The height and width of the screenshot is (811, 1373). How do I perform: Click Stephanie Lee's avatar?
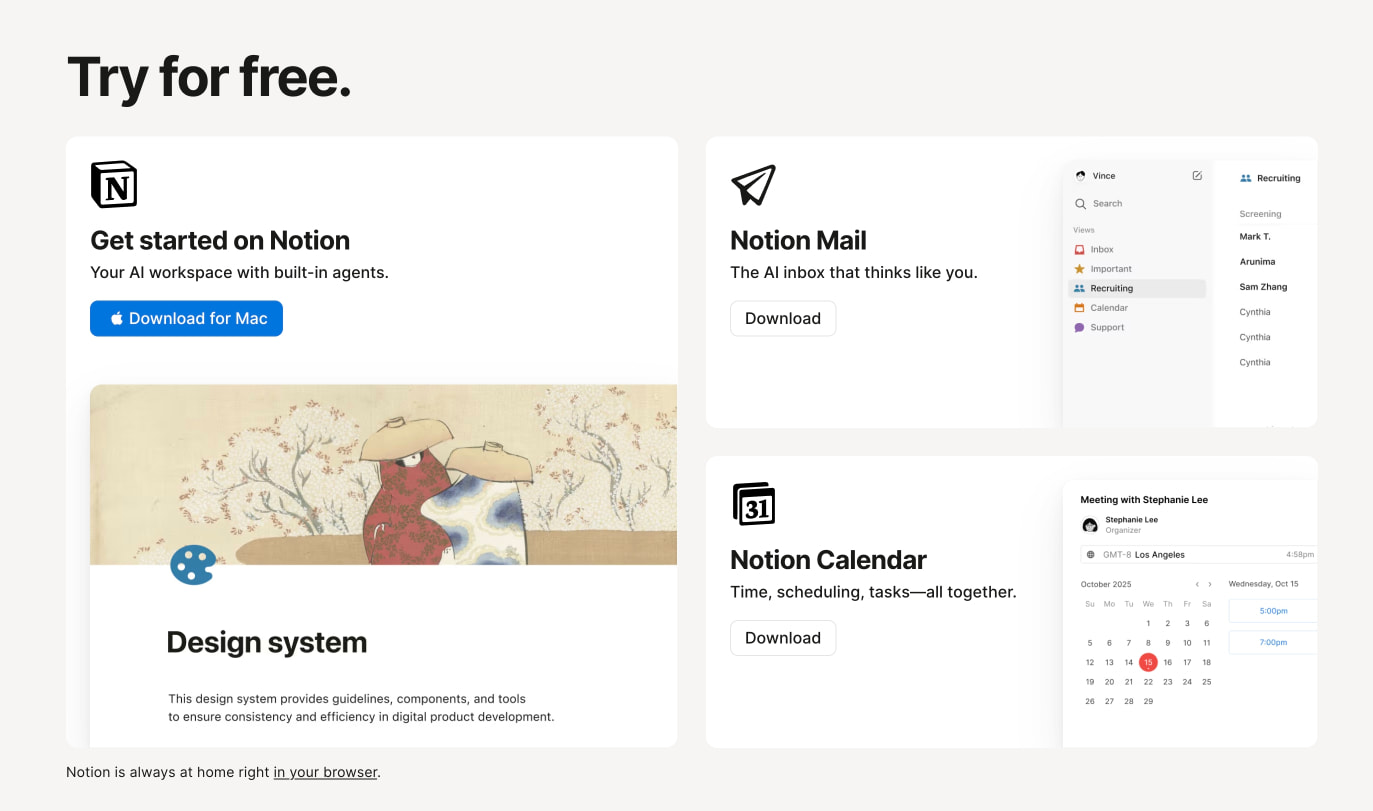(1090, 525)
